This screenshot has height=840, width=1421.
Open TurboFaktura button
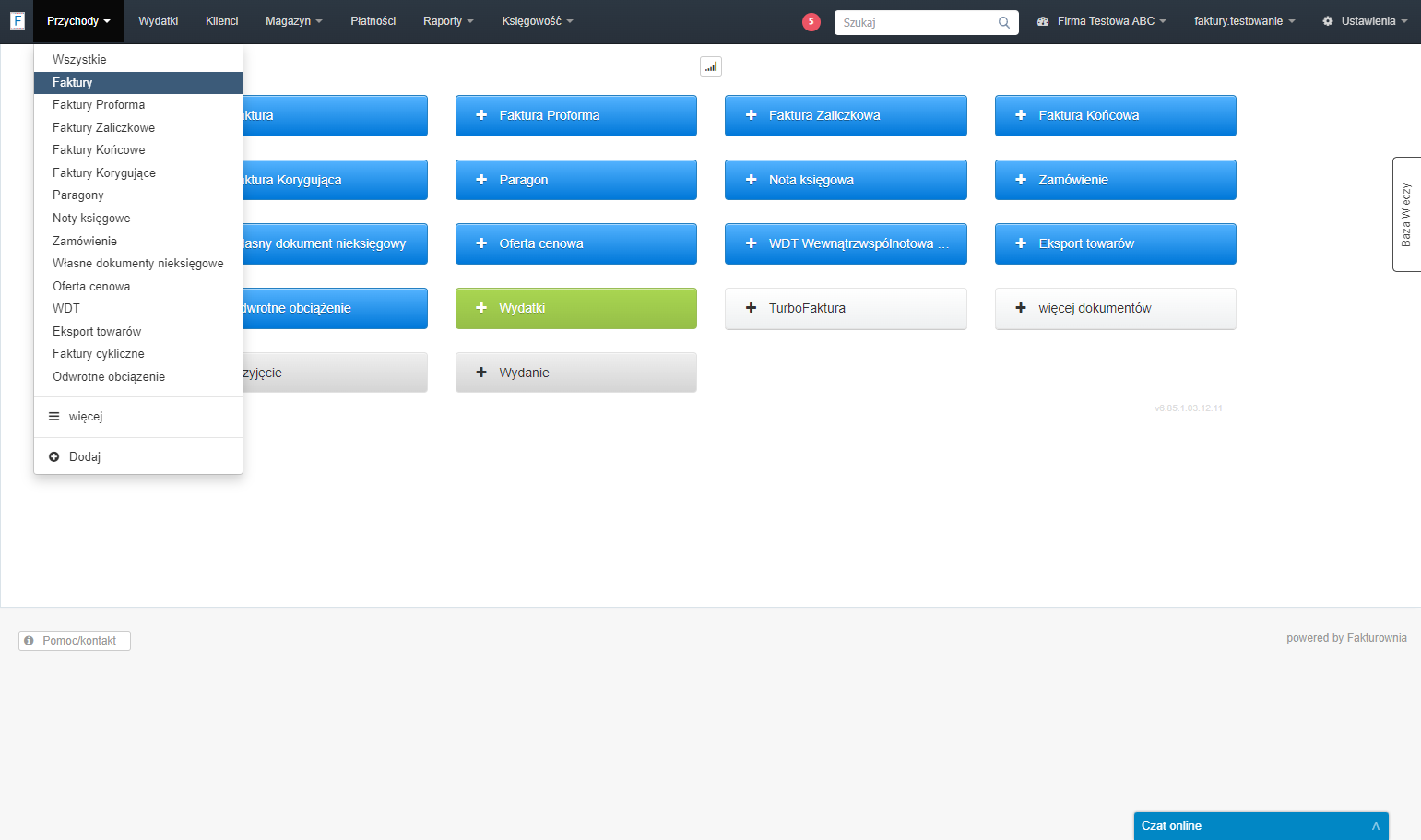[846, 308]
